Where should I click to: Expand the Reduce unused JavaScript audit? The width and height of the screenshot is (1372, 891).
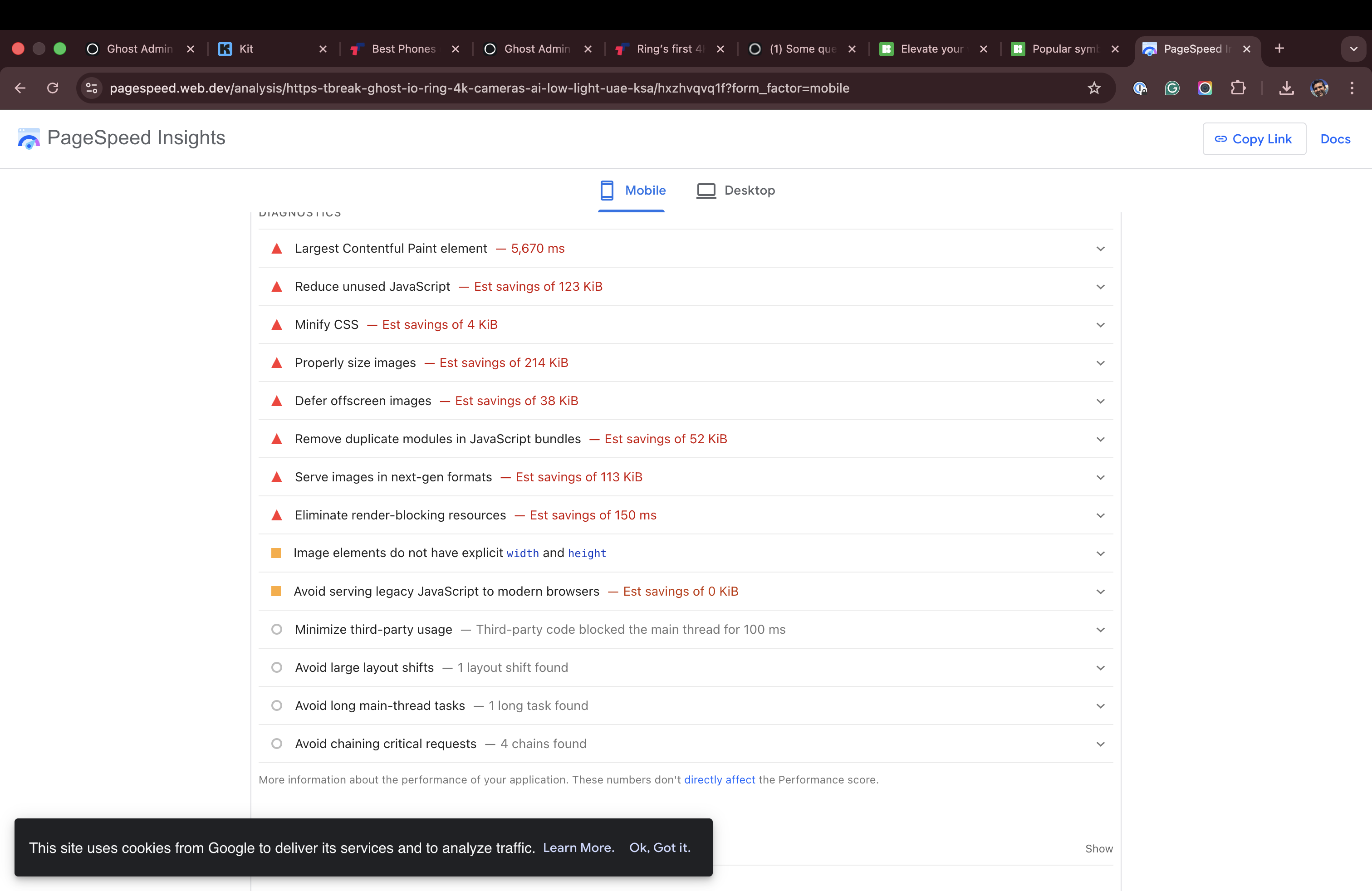[1100, 287]
